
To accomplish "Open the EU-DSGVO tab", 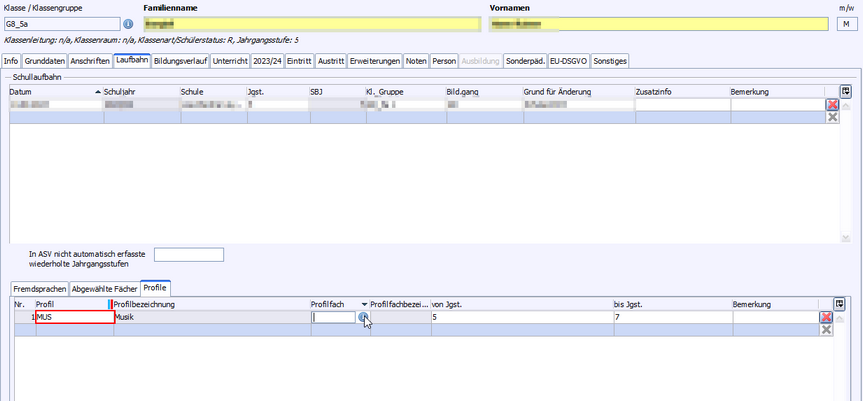I will (568, 61).
